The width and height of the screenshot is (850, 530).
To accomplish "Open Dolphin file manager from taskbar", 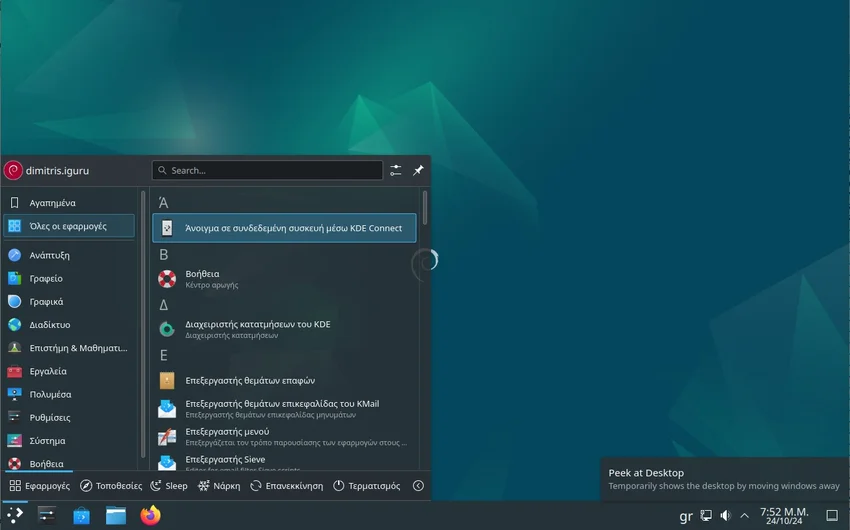I will pyautogui.click(x=115, y=515).
